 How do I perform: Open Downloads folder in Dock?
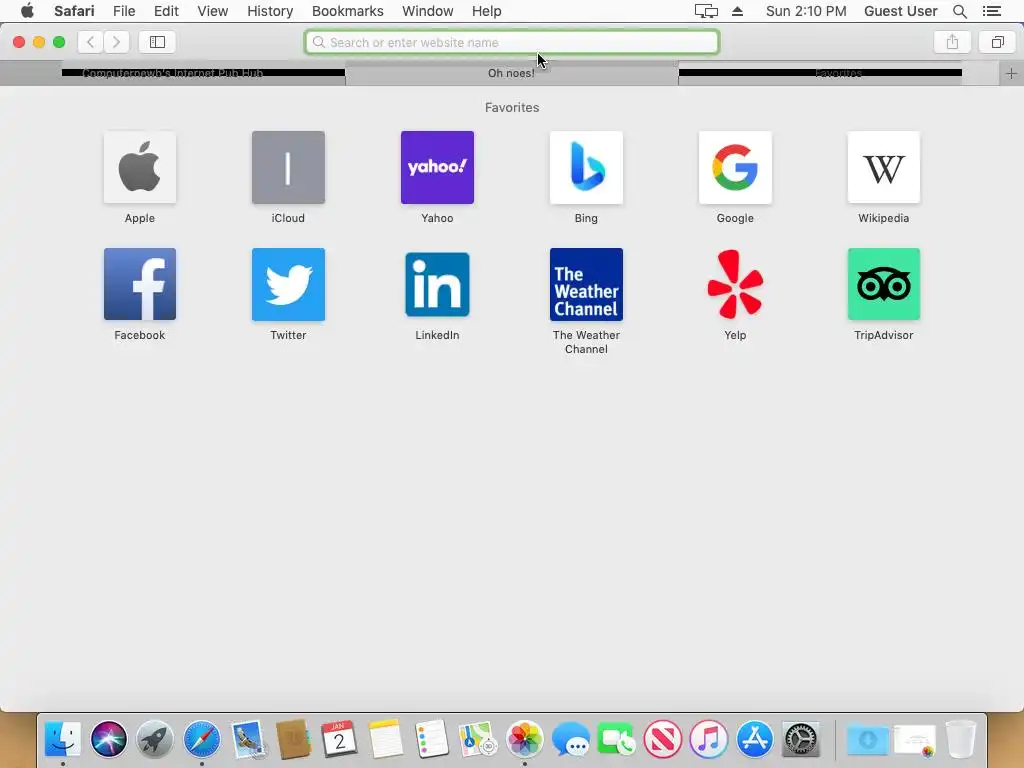click(x=867, y=739)
